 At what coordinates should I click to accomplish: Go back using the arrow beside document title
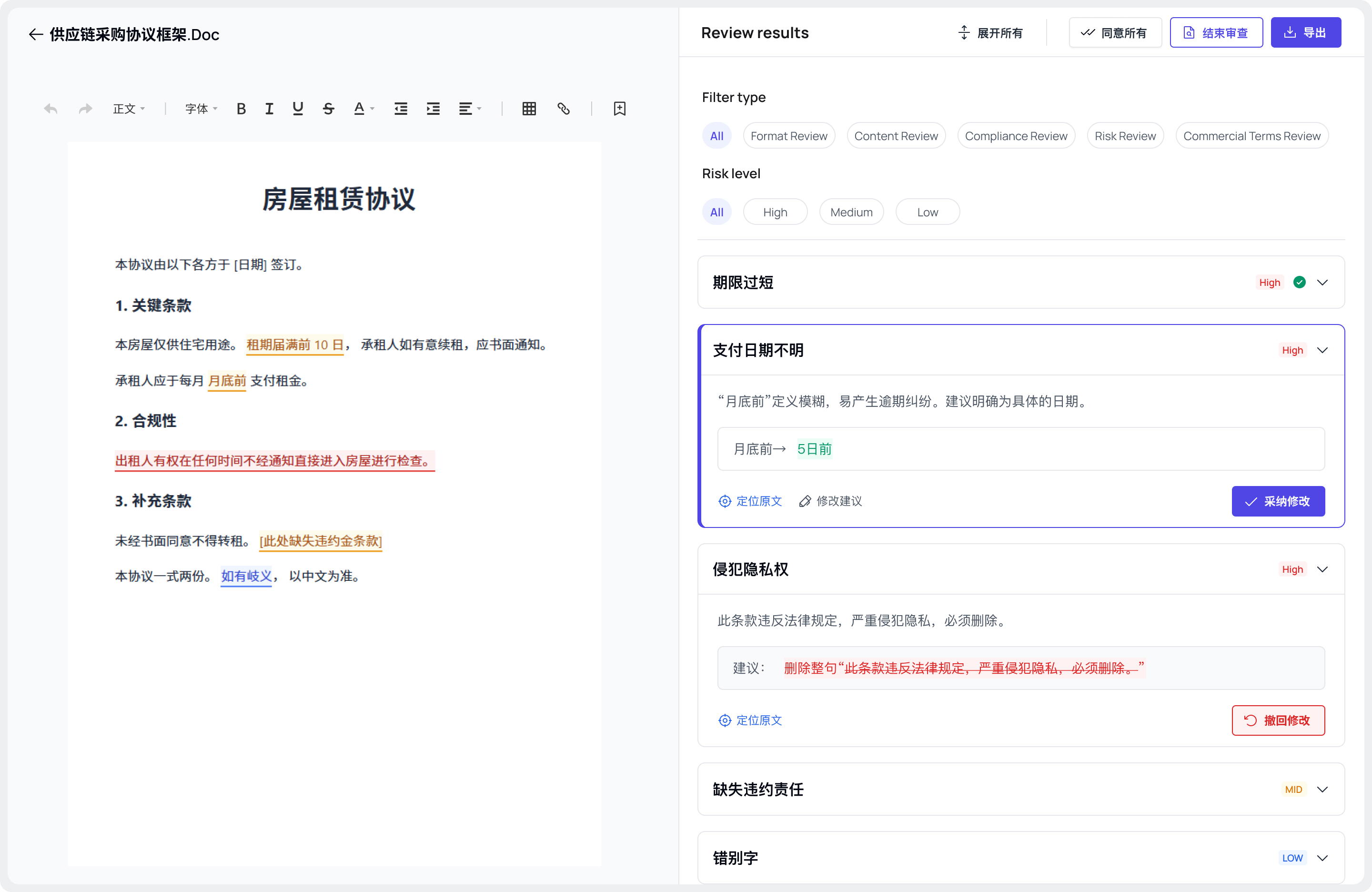tap(36, 35)
